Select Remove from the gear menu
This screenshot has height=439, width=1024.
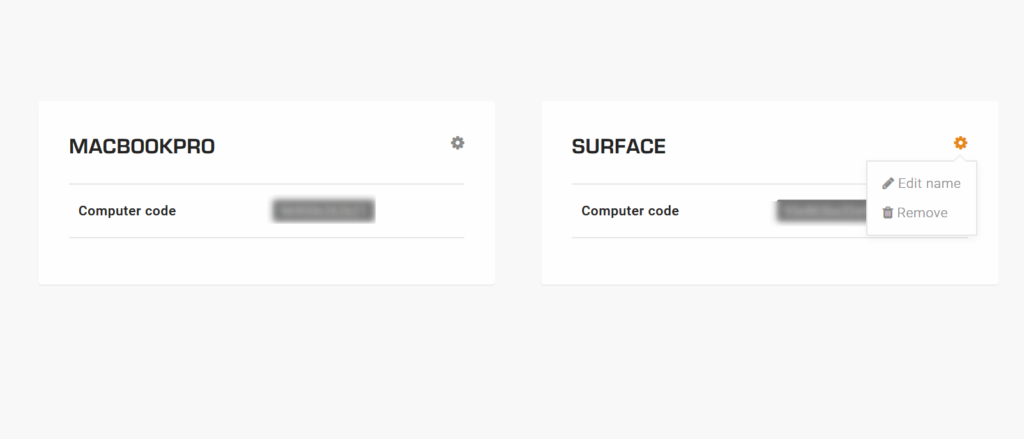point(921,213)
